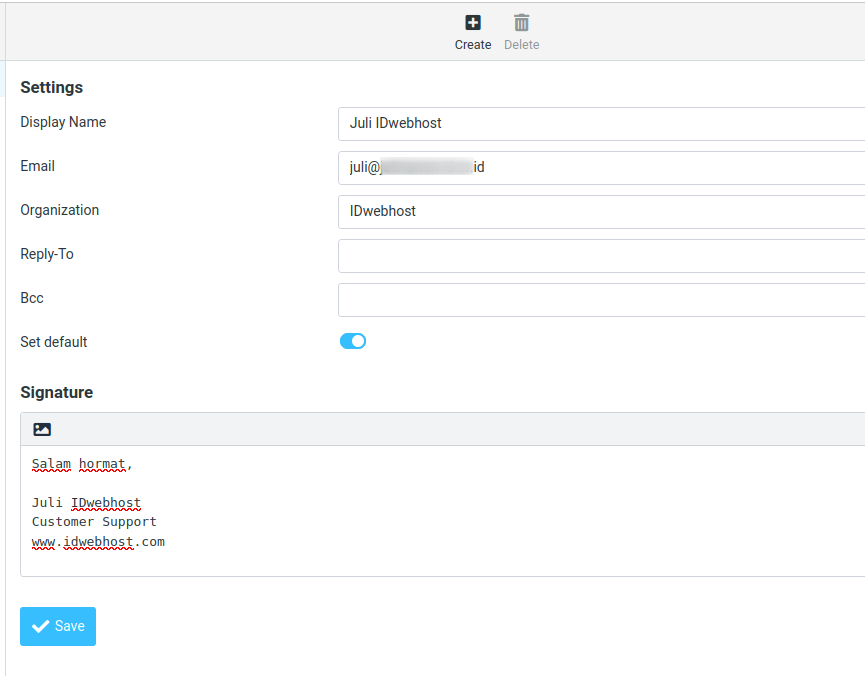Select the plus icon above the Create label
This screenshot has width=865, height=676.
tap(472, 22)
